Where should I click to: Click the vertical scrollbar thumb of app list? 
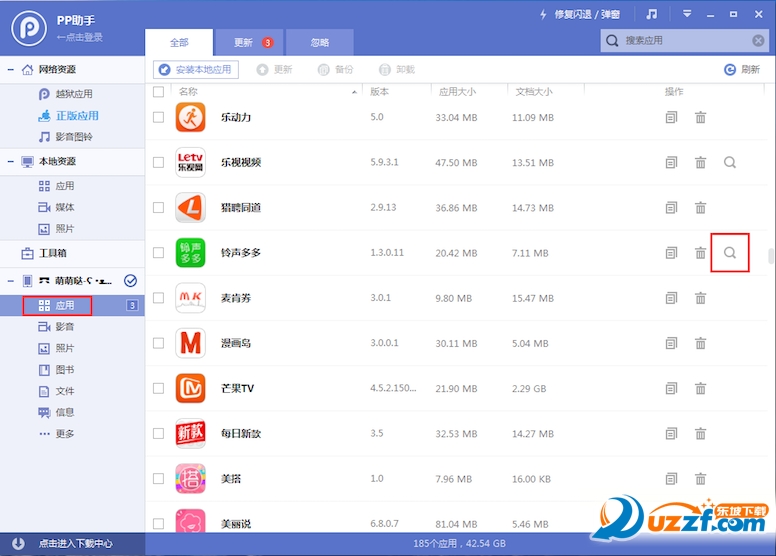pyautogui.click(x=771, y=256)
